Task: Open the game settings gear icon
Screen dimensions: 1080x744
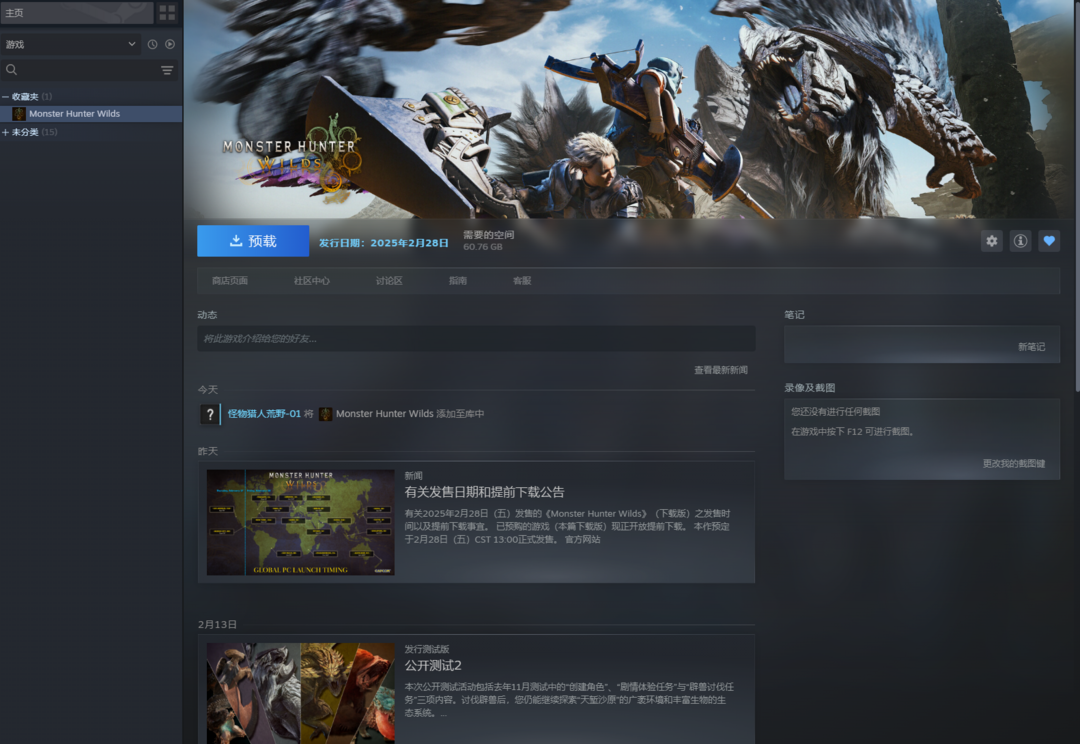Action: pyautogui.click(x=991, y=241)
